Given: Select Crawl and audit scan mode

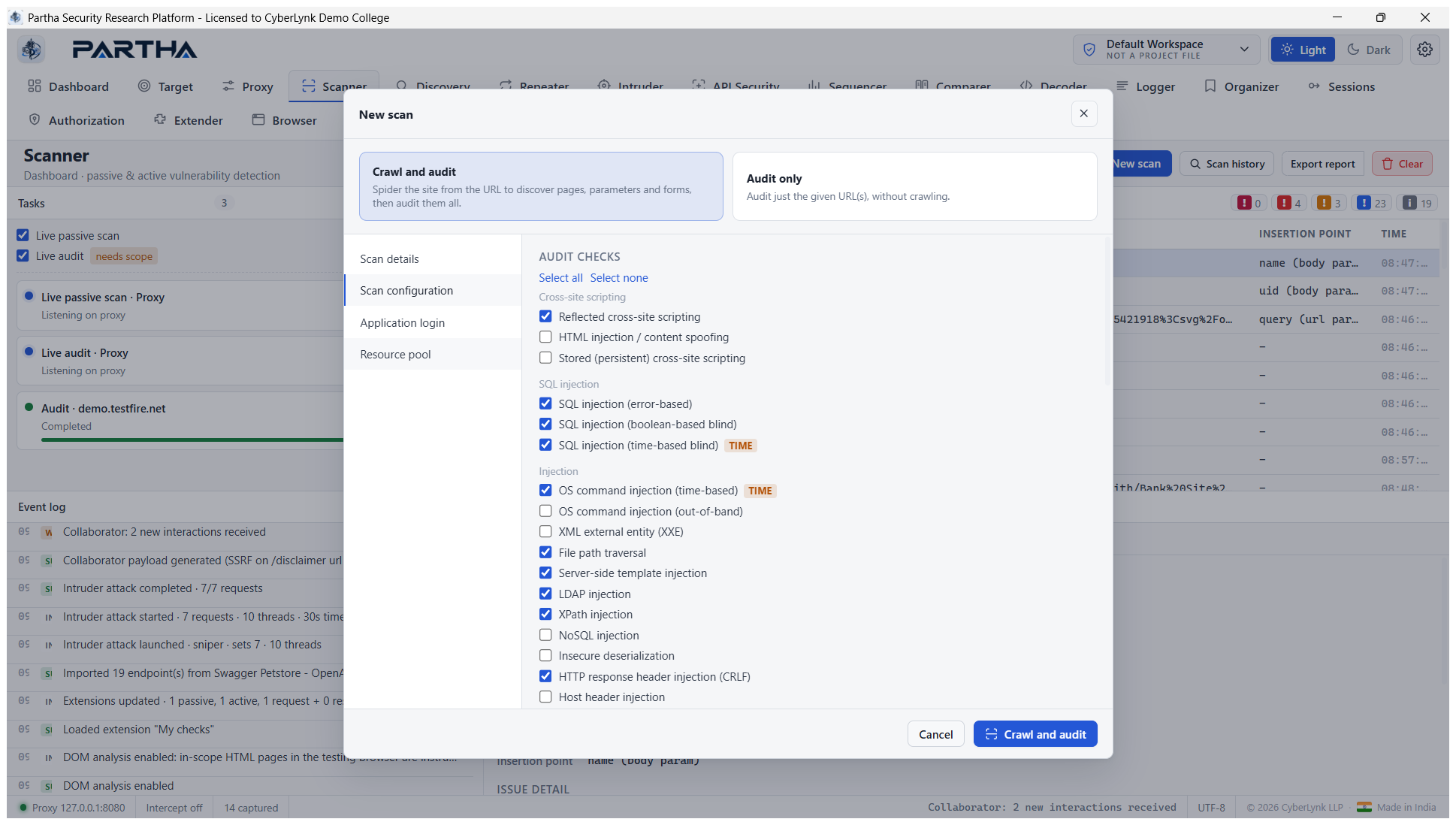Looking at the screenshot, I should tap(541, 186).
